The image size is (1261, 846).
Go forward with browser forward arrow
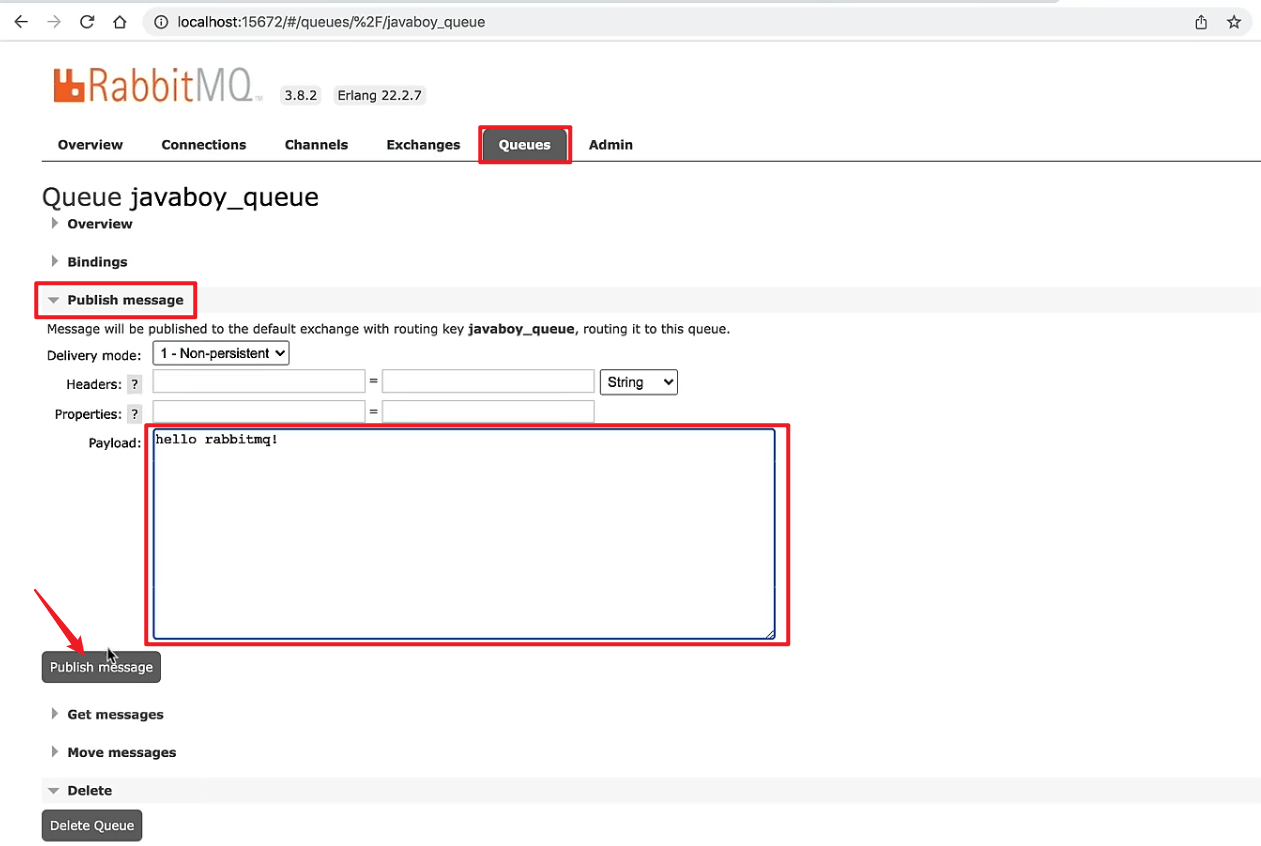coord(54,21)
